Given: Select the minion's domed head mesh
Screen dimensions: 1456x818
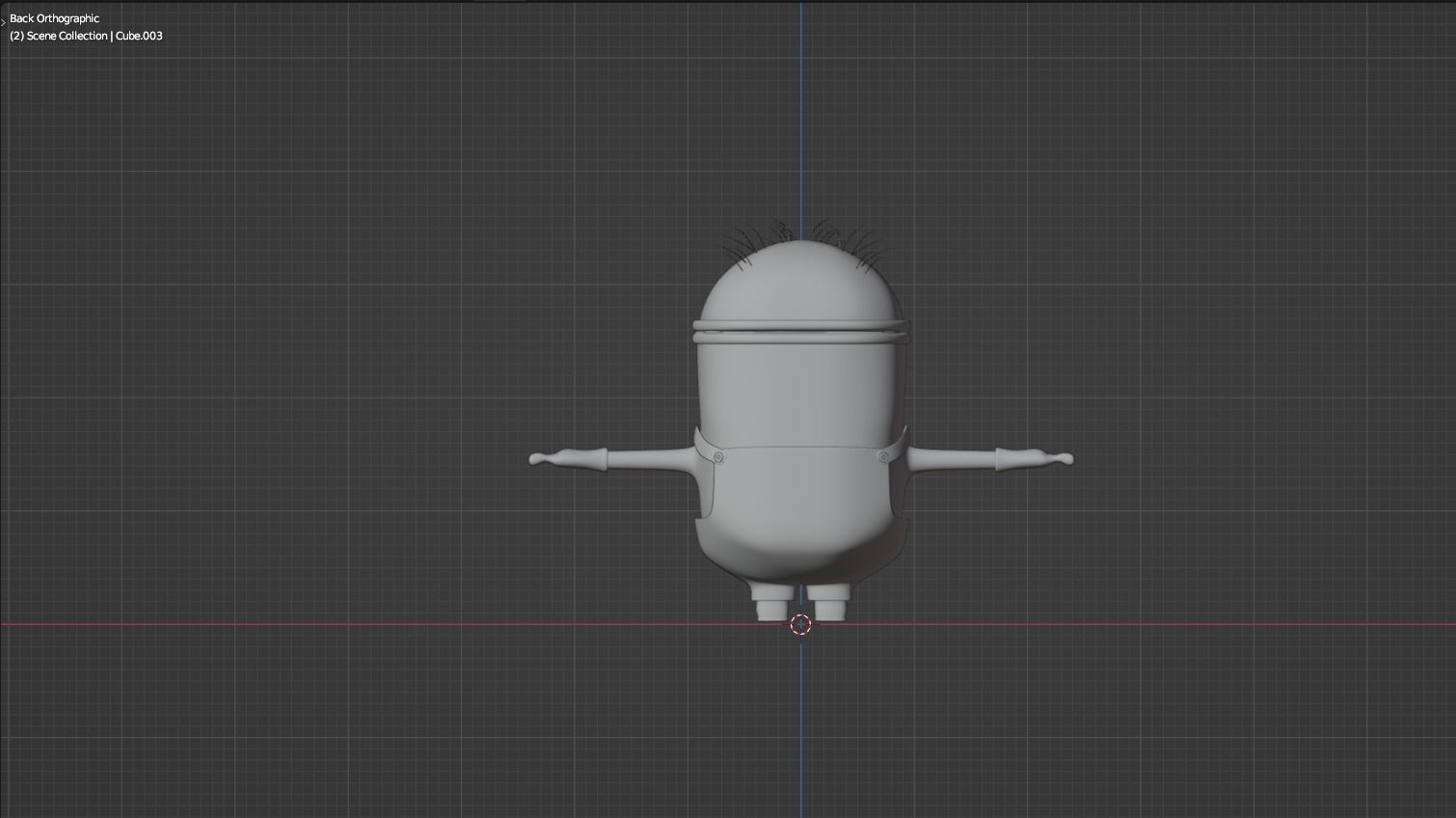Looking at the screenshot, I should pyautogui.click(x=800, y=280).
